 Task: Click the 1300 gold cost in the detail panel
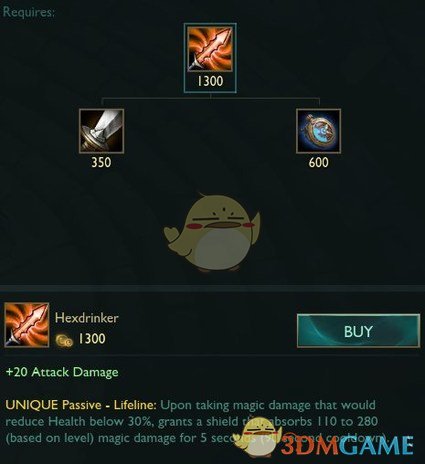(92, 339)
